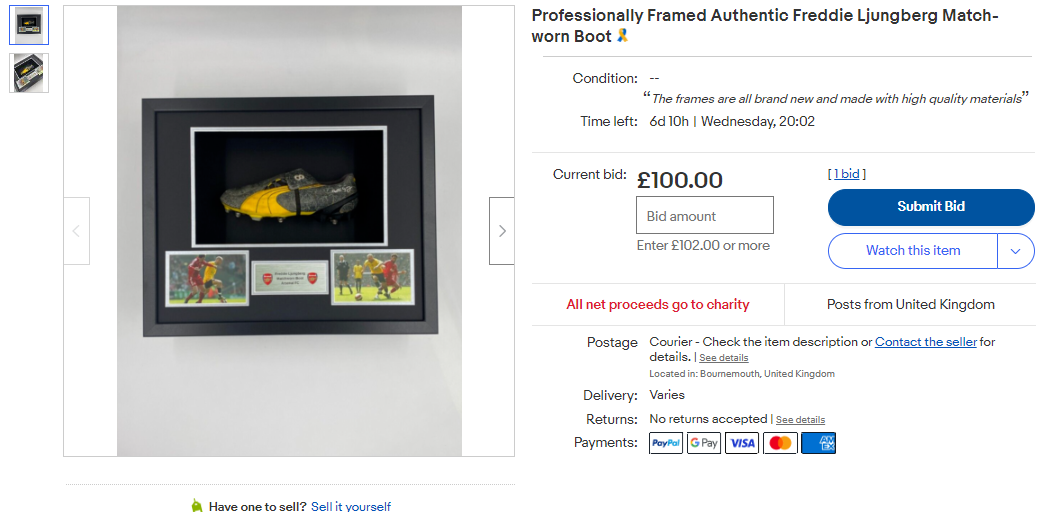1046x512 pixels.
Task: Click the charity ribbon icon beside title
Action: 622,35
